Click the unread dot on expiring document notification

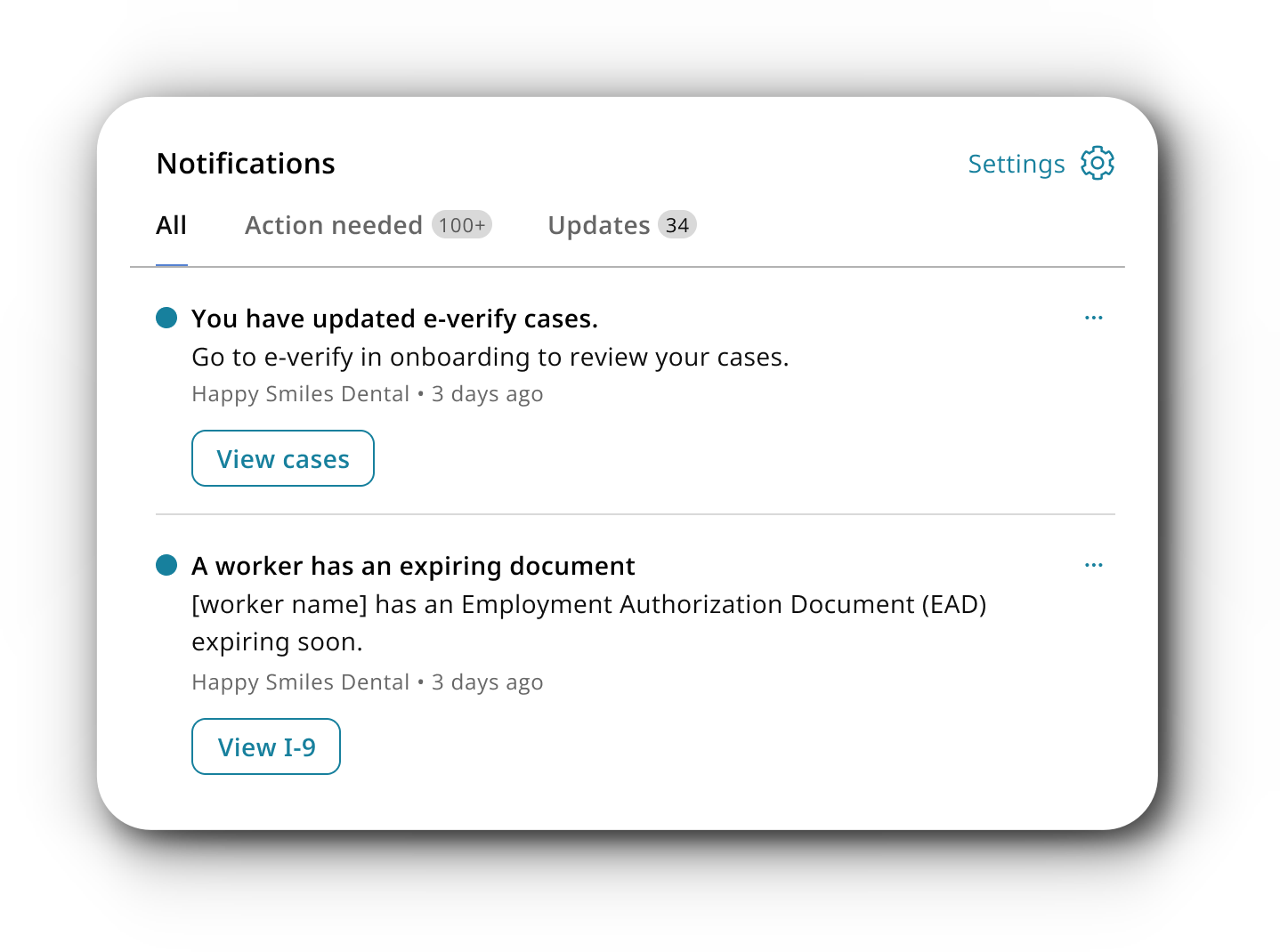(x=166, y=565)
